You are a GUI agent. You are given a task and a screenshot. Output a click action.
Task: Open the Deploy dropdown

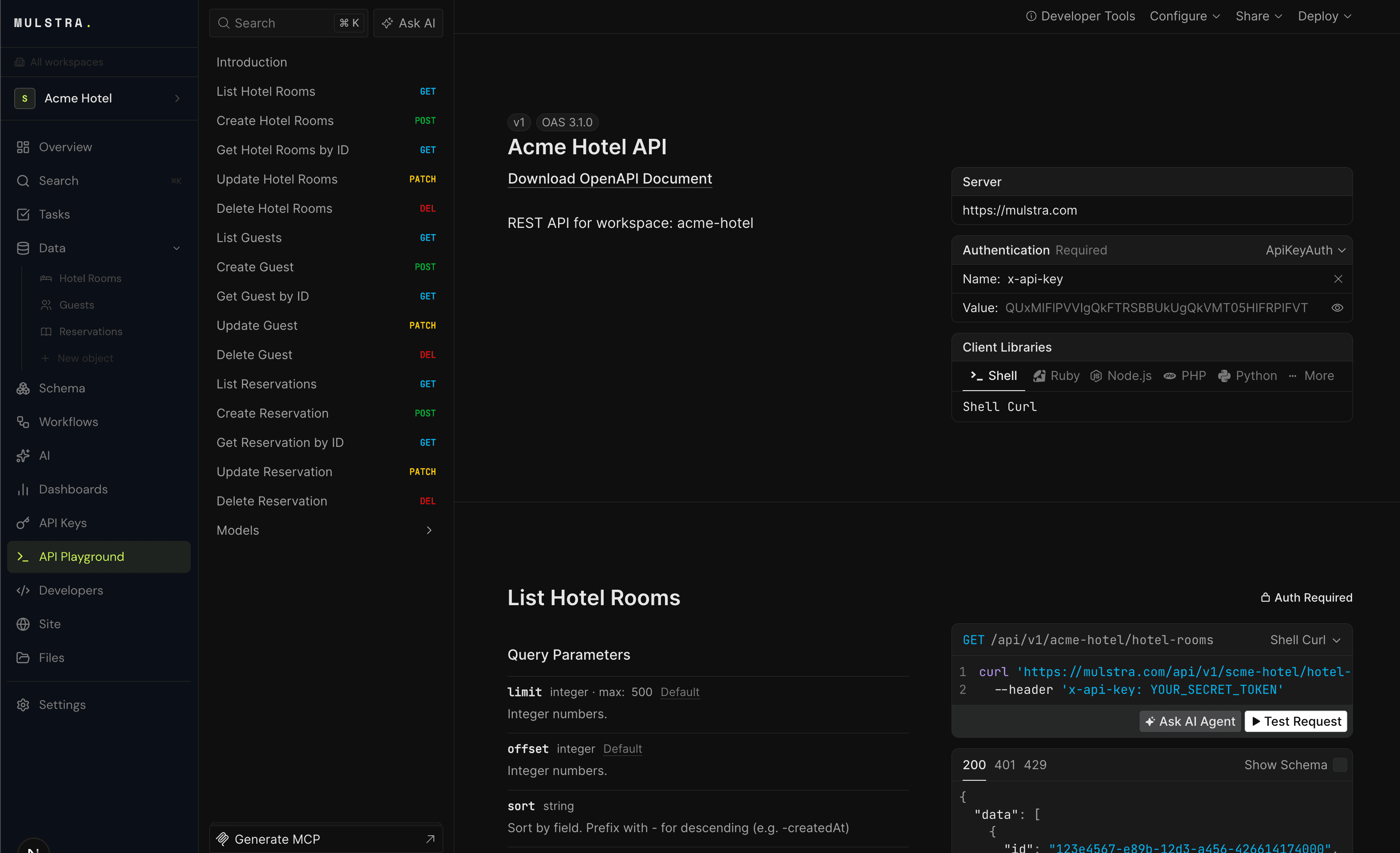pyautogui.click(x=1325, y=16)
